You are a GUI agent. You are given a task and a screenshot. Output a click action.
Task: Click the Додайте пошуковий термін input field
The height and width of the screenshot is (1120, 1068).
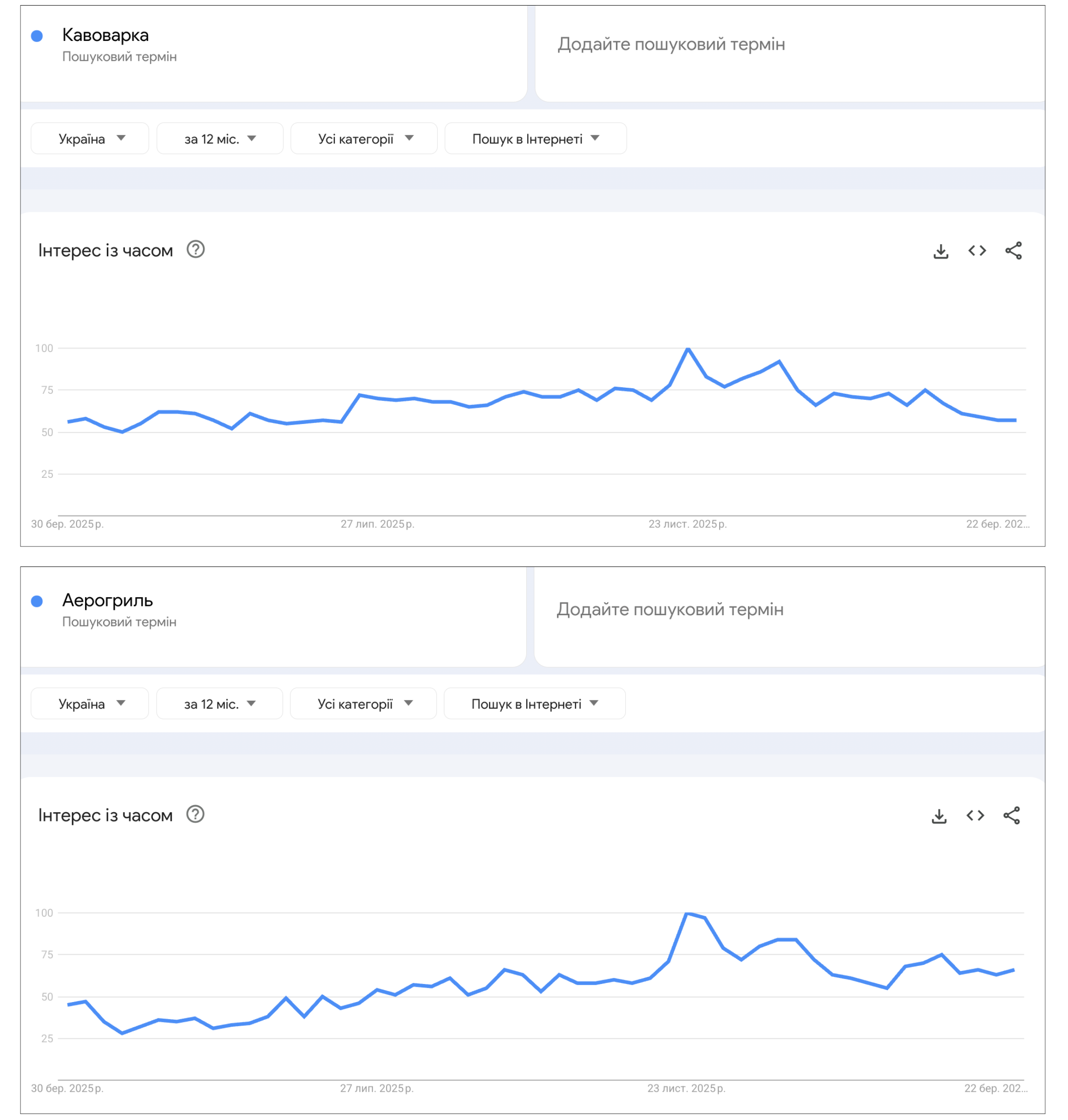pos(672,45)
